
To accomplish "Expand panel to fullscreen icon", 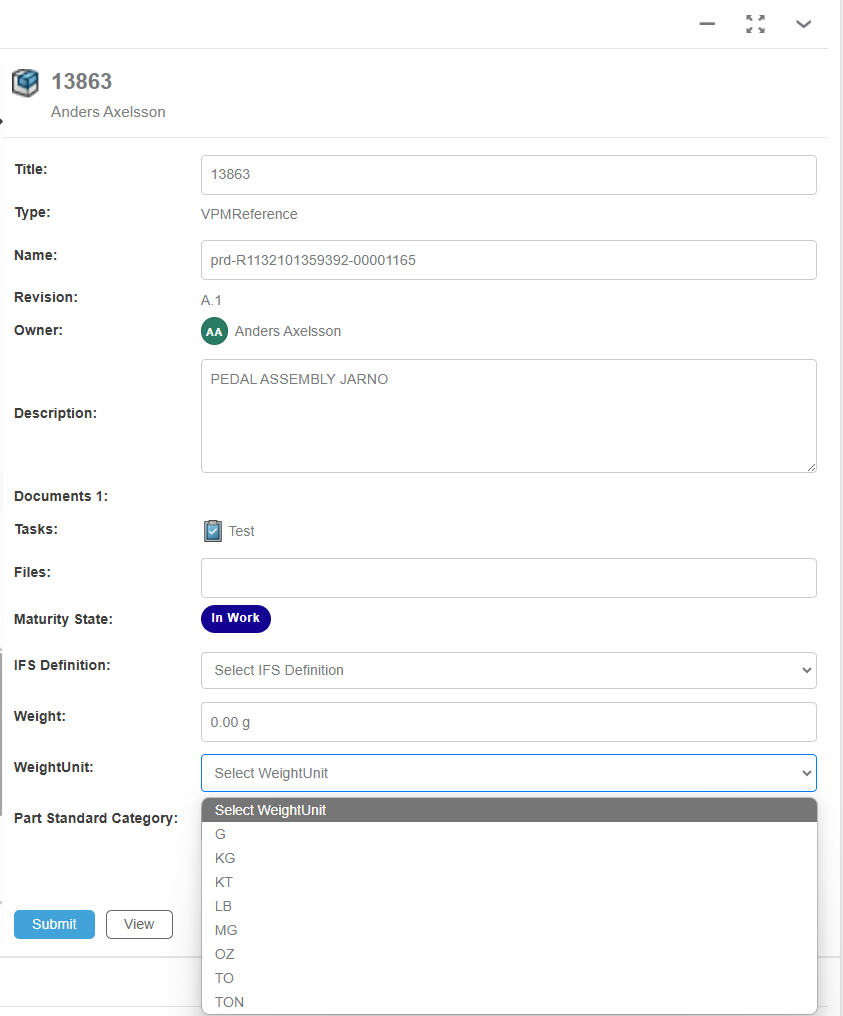I will (755, 24).
